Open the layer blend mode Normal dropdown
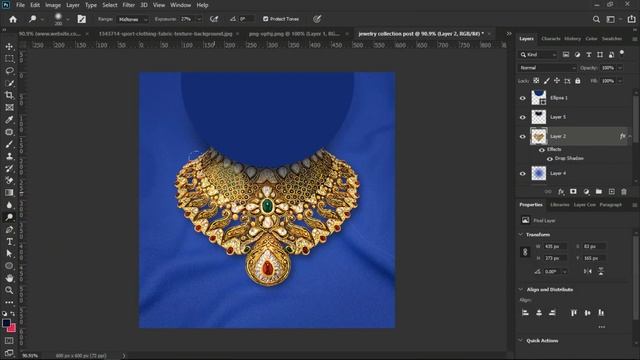 (x=547, y=68)
